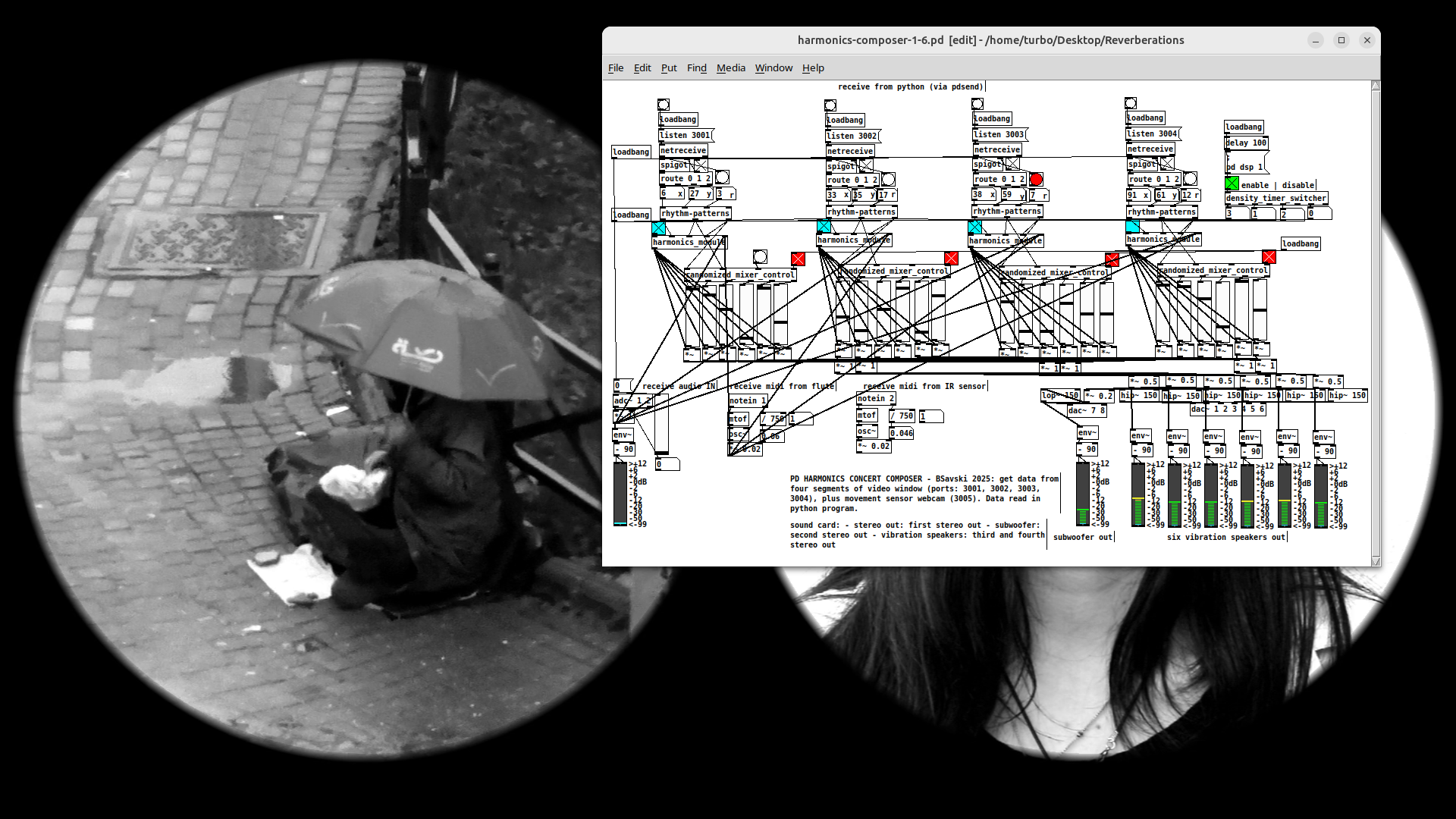1456x819 pixels.
Task: Toggle the red box beside the last randomized_mixer_control
Action: 1269,257
